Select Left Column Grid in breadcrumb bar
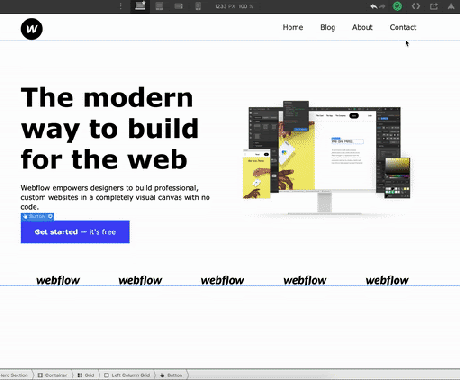 pos(127,375)
